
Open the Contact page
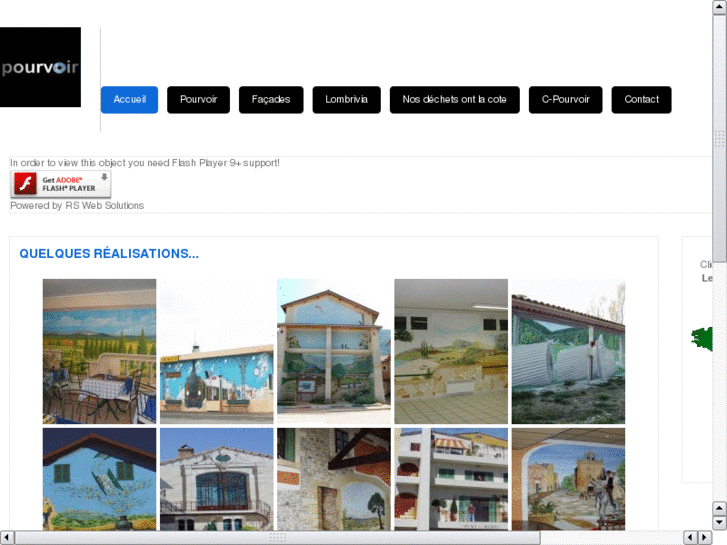[x=641, y=100]
